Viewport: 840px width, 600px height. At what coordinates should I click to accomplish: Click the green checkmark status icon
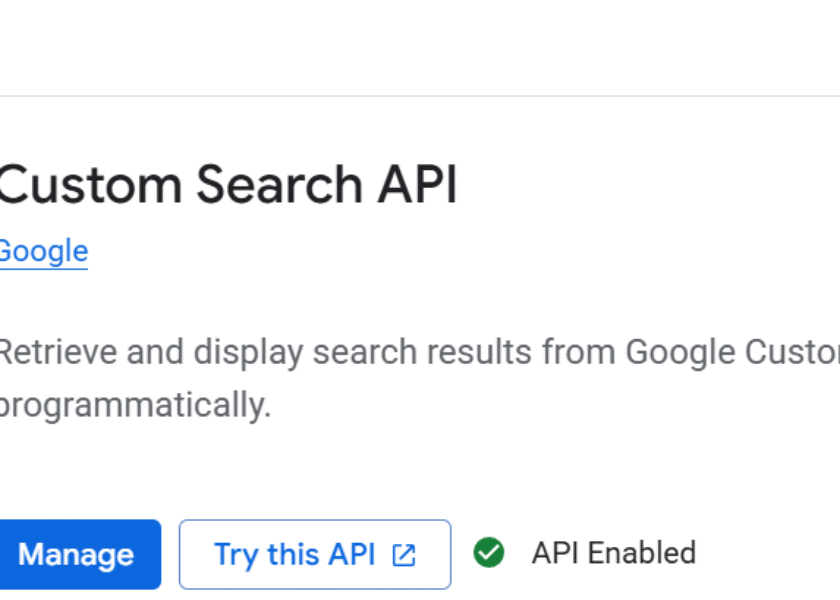(489, 553)
